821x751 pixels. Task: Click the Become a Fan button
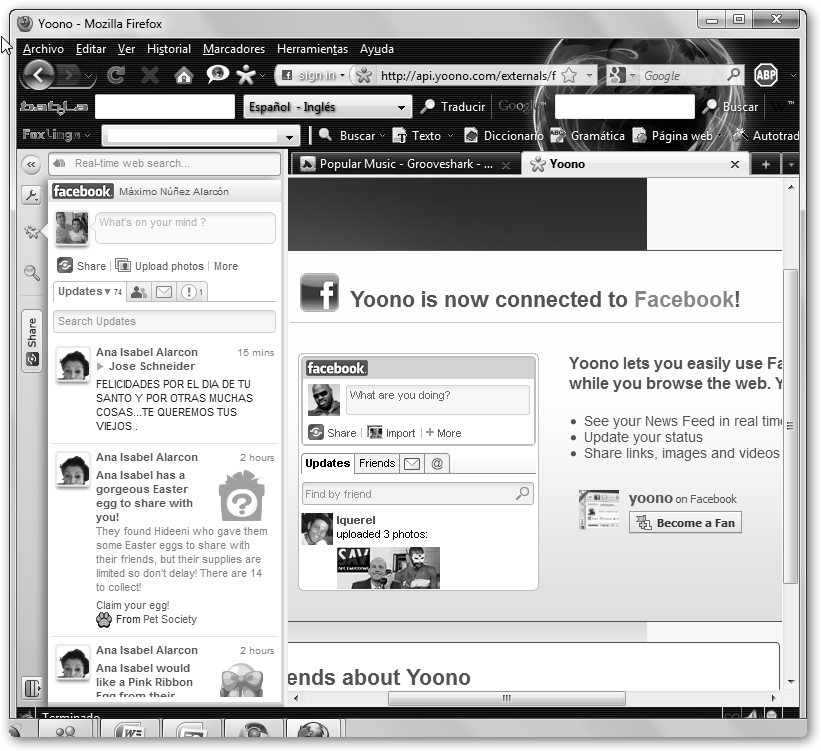[x=685, y=523]
